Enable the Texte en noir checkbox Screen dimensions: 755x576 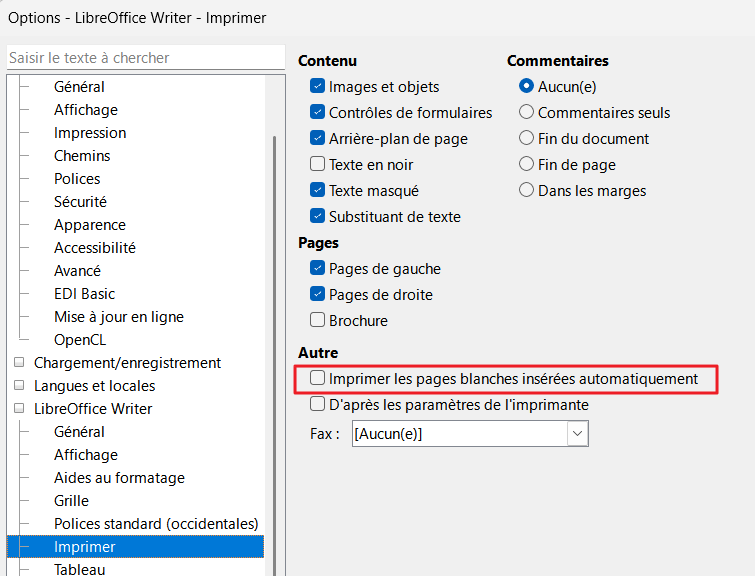pos(317,164)
